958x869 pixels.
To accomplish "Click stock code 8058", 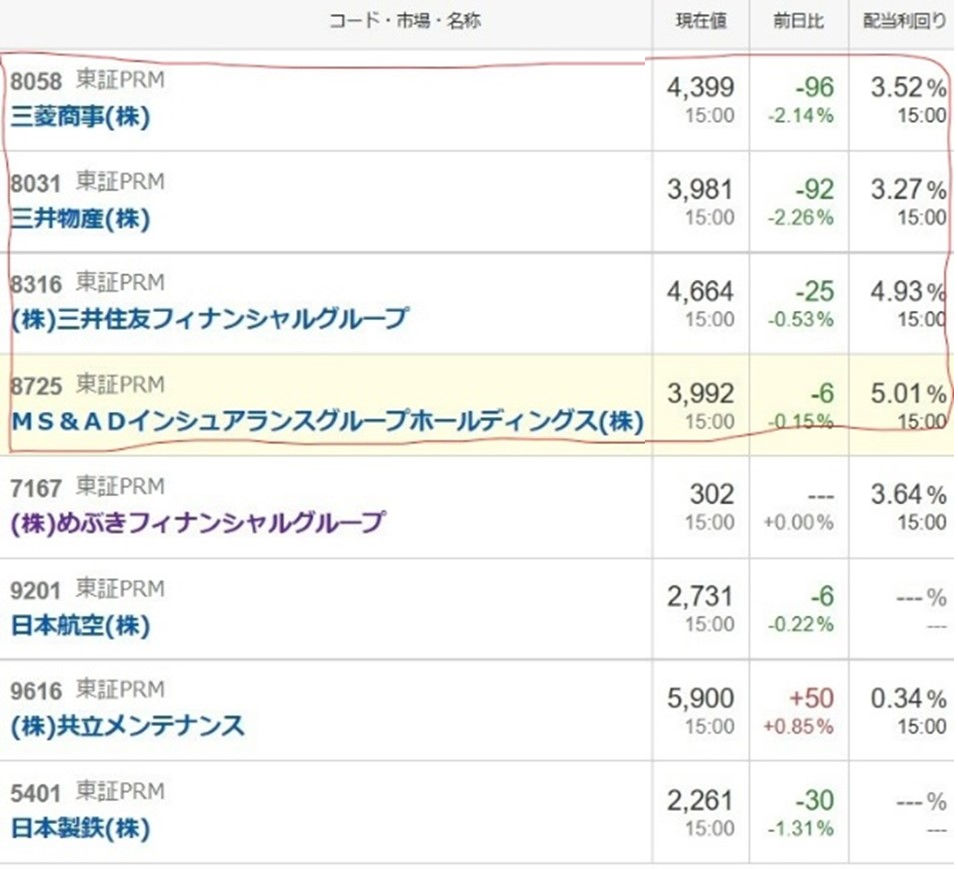I will (36, 81).
